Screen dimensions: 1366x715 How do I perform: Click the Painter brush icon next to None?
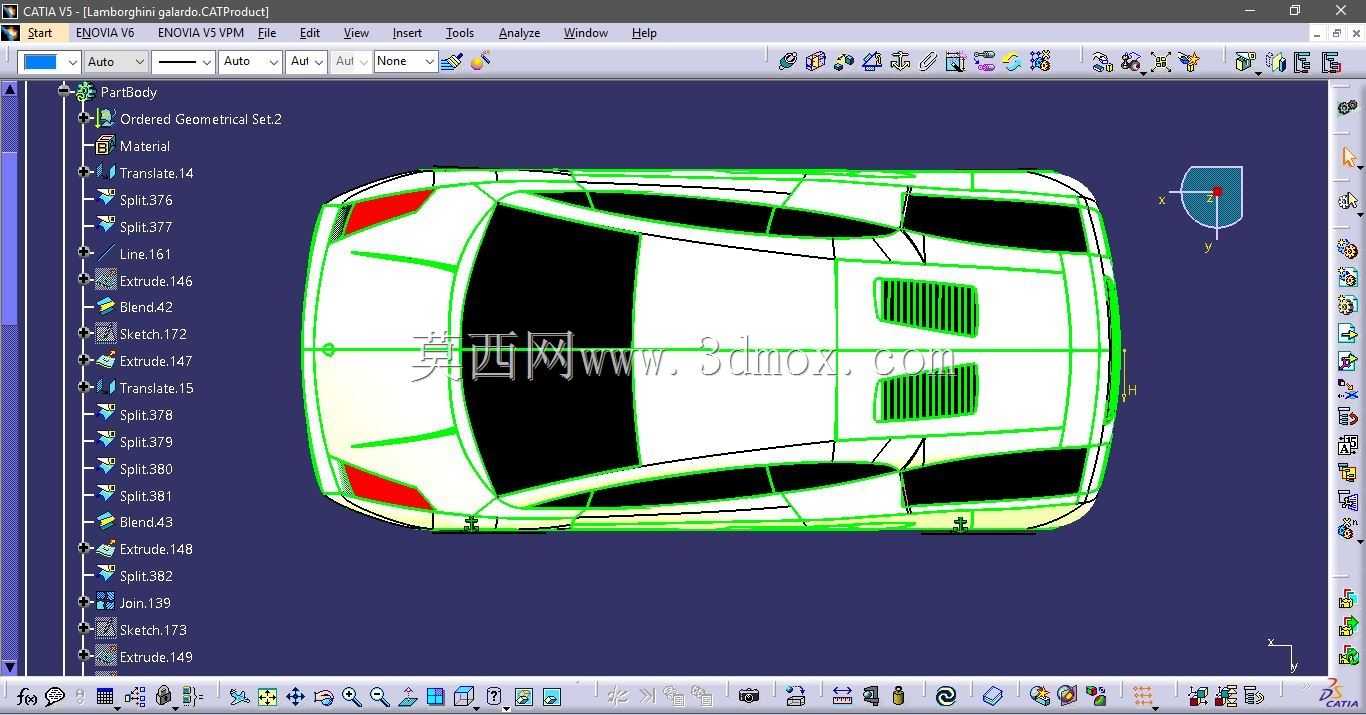point(452,62)
